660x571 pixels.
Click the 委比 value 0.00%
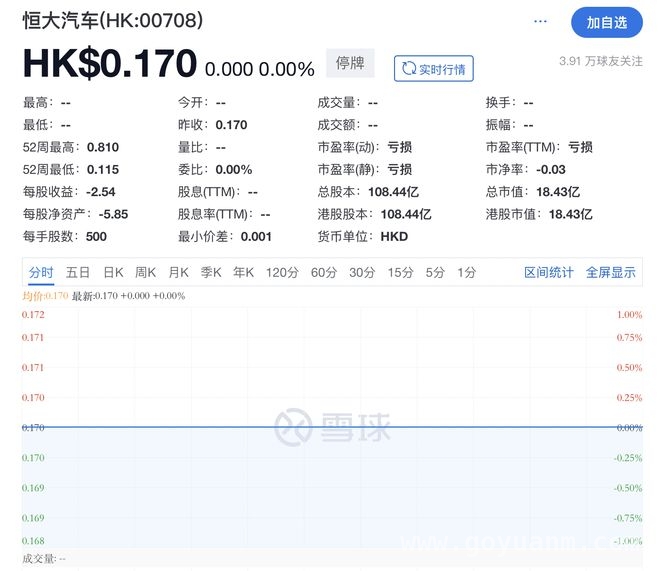(x=234, y=170)
